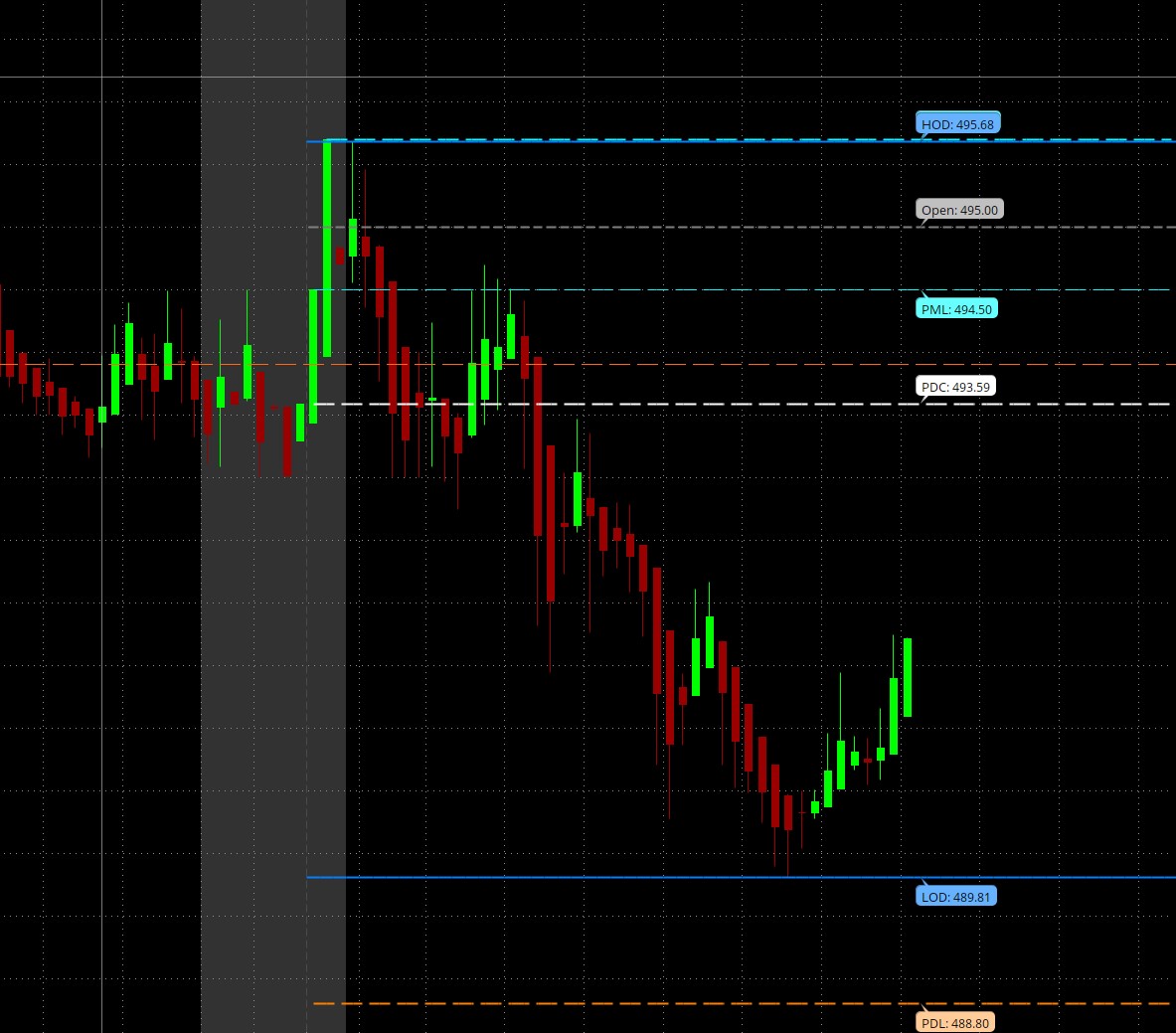Select the "PDL: 488.80" level label
Viewport: 1176px width, 1033px height.
click(x=954, y=1022)
